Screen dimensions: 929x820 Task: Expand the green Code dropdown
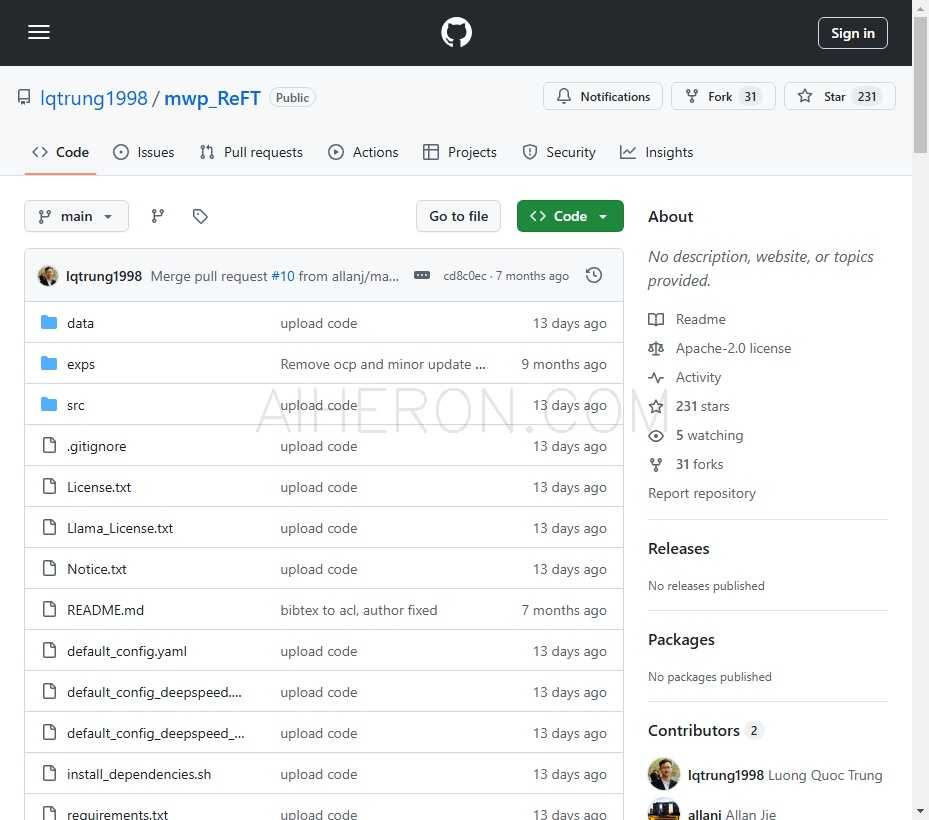[x=570, y=216]
